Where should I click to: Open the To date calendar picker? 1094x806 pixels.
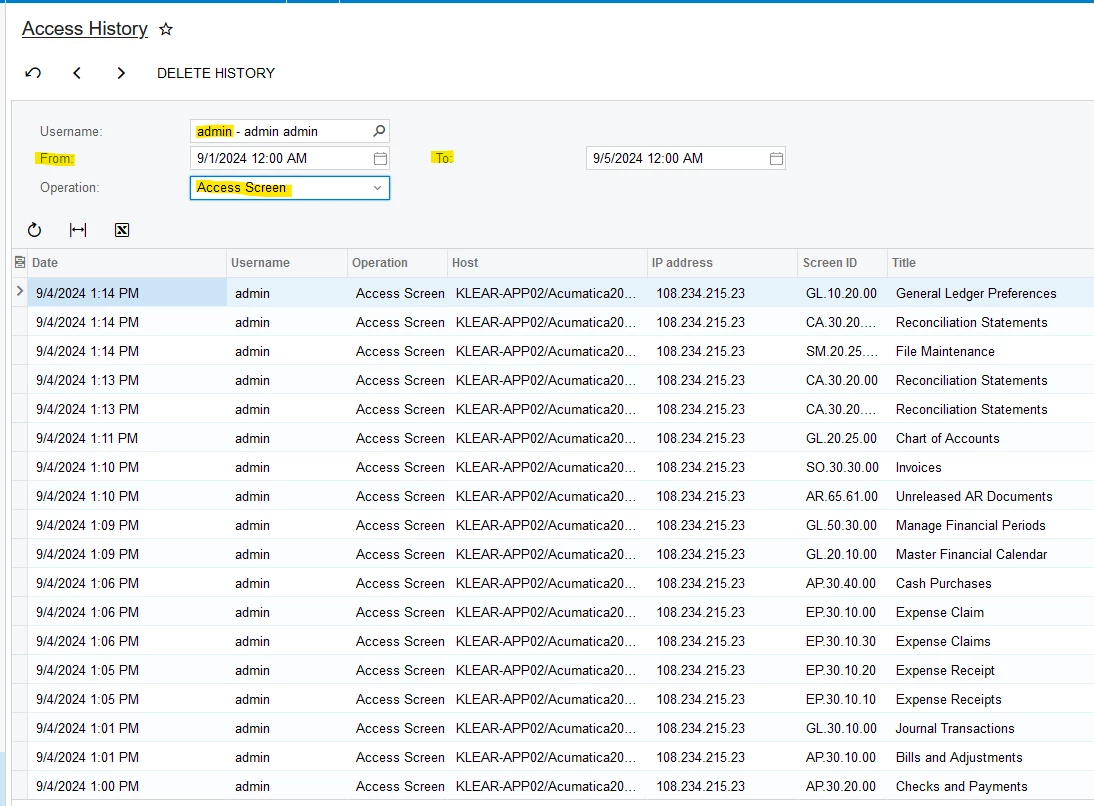tap(776, 158)
